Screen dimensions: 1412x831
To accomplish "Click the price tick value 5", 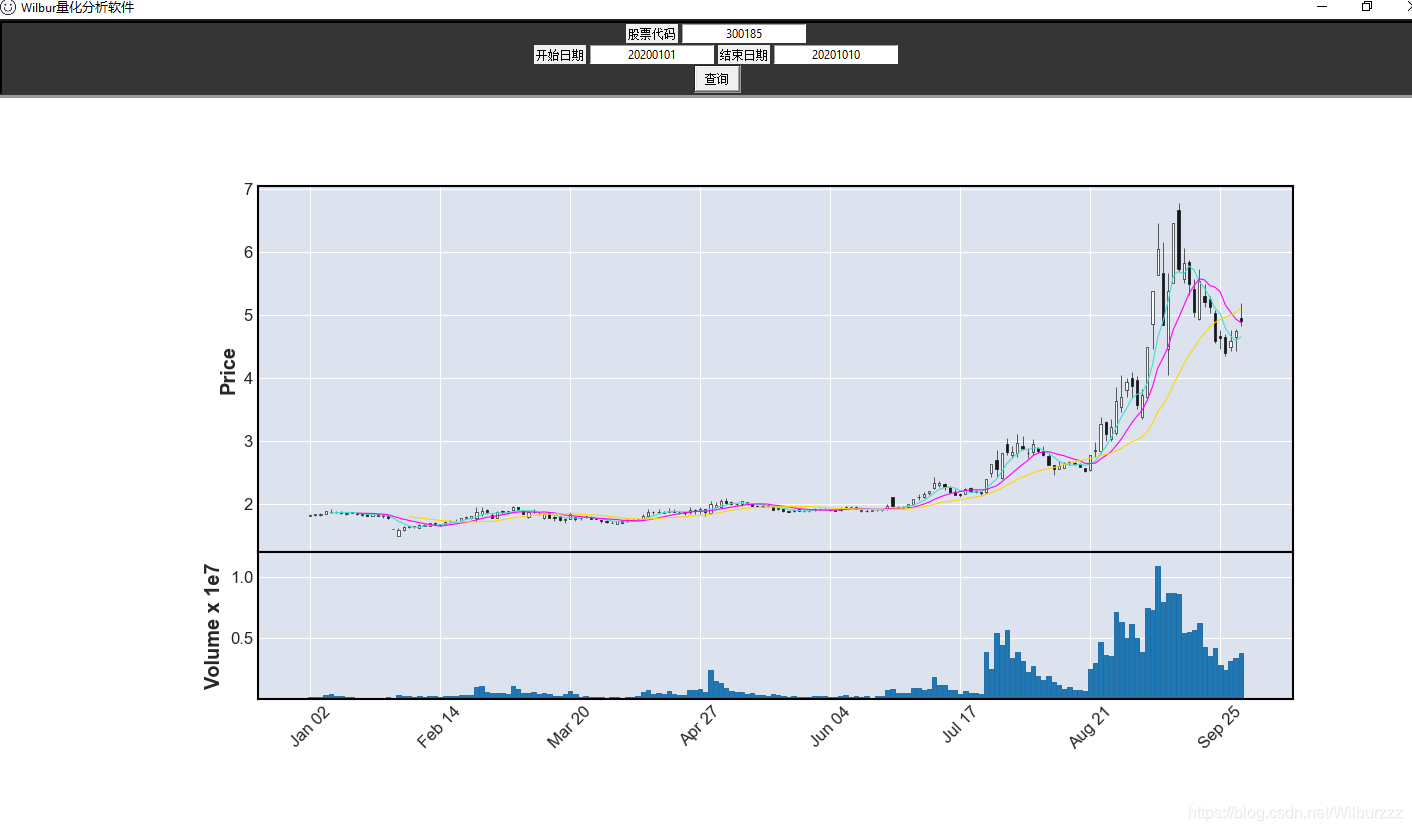I will [x=247, y=316].
